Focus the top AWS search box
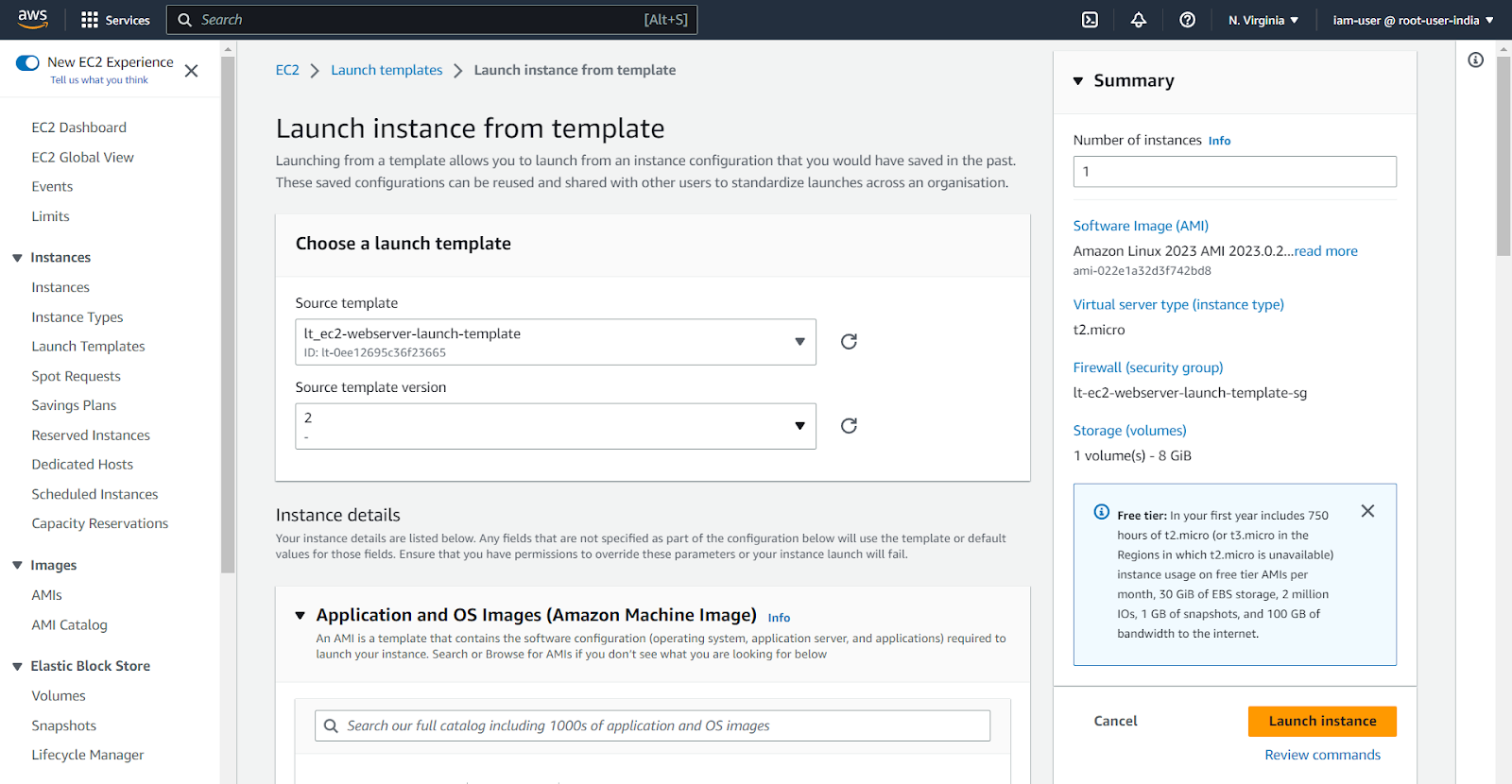This screenshot has height=784, width=1512. (432, 20)
